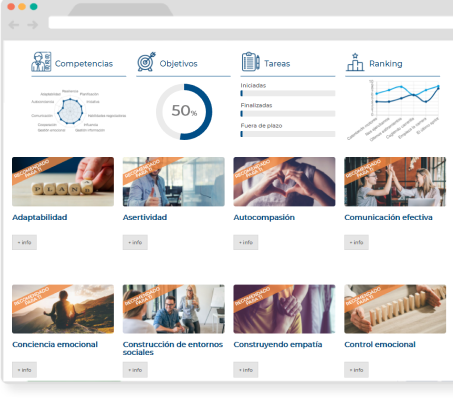Click the 50% objectives progress ring
Viewport: 453px width, 398px height.
coord(184,112)
